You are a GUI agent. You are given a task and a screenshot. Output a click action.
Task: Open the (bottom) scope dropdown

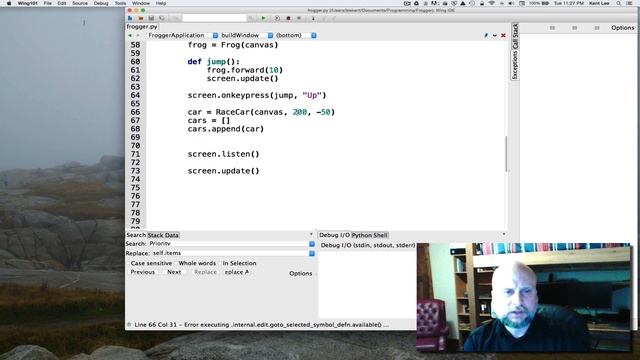point(314,36)
